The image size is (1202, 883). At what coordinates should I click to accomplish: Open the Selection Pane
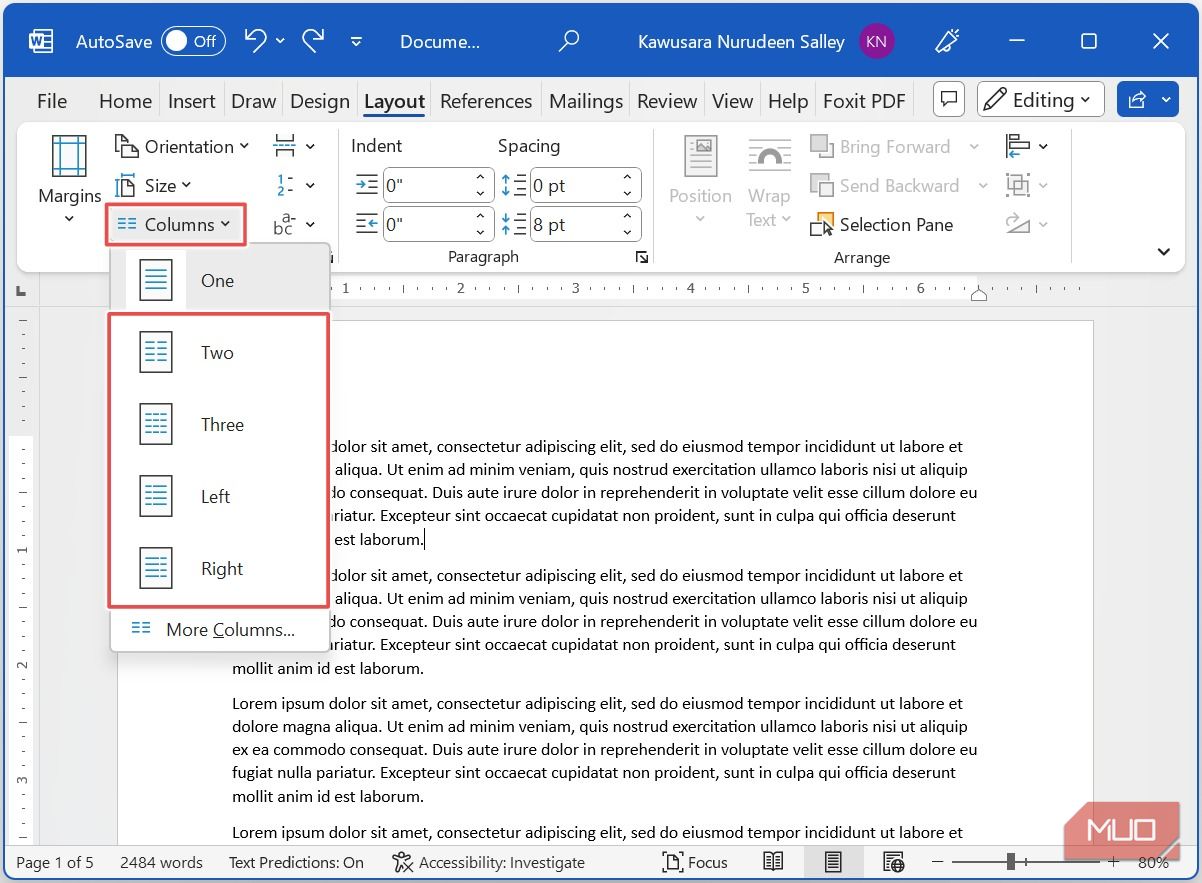point(883,225)
